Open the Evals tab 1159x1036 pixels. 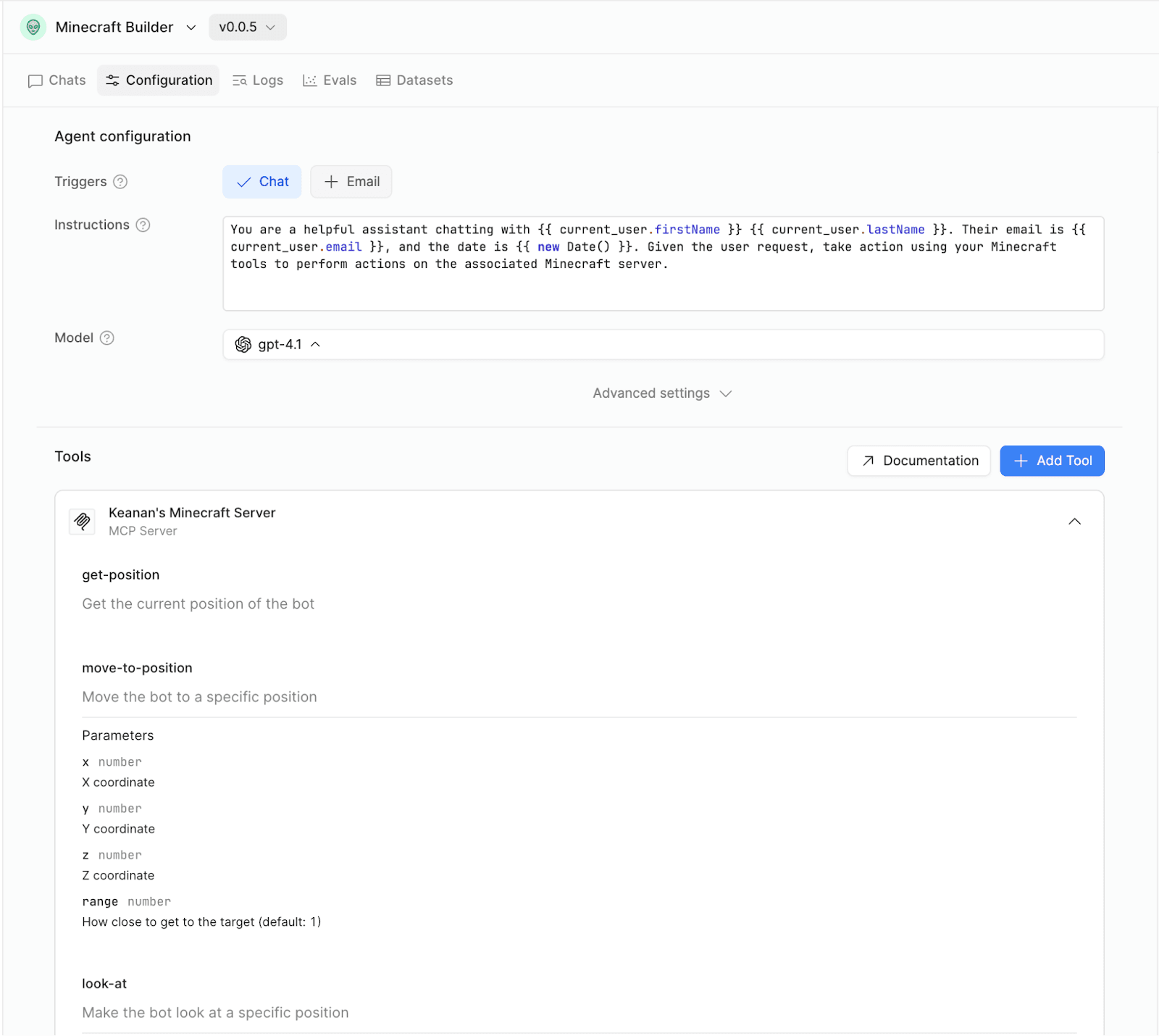(x=330, y=80)
